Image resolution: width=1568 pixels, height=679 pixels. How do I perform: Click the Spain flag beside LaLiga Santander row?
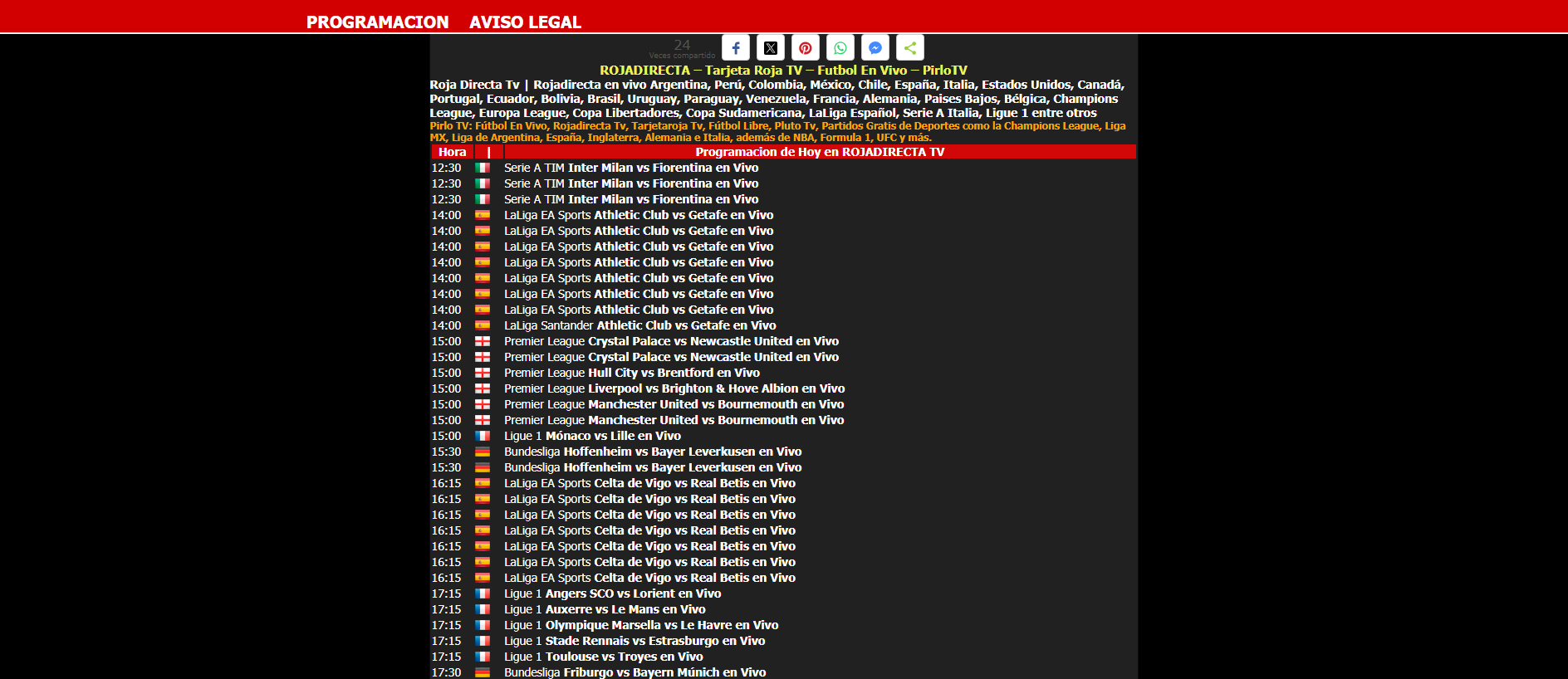[x=483, y=325]
